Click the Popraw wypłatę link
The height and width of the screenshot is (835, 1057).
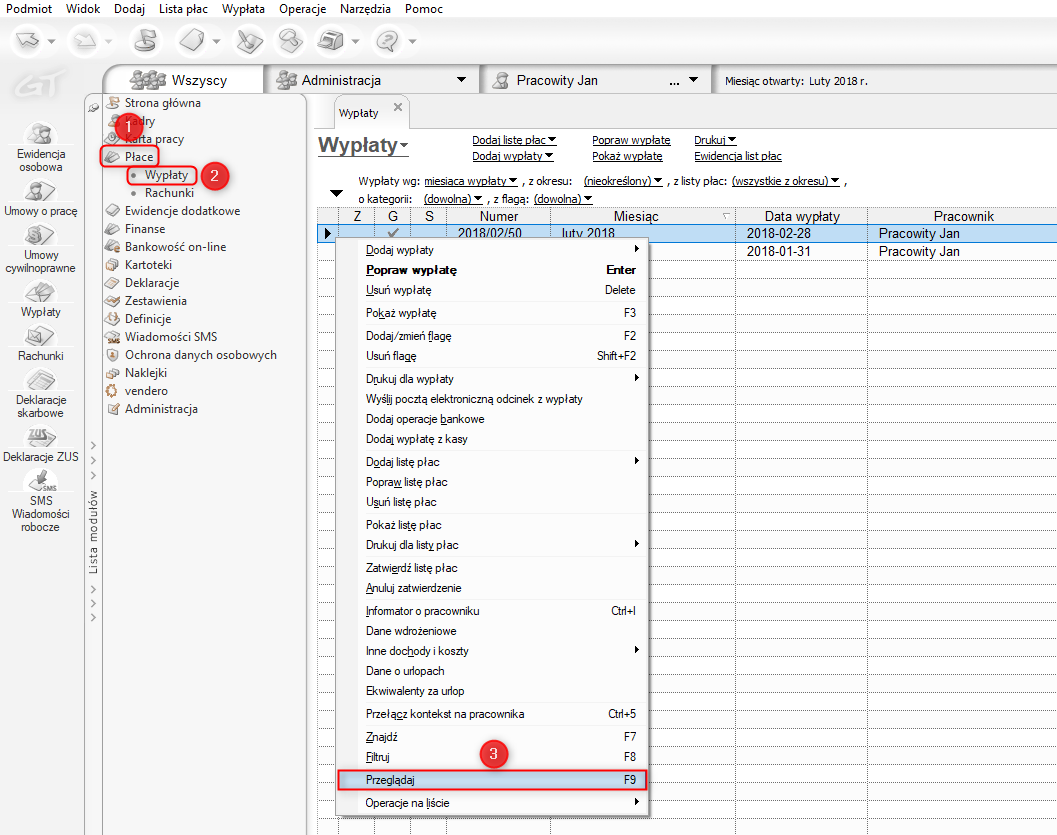(631, 140)
